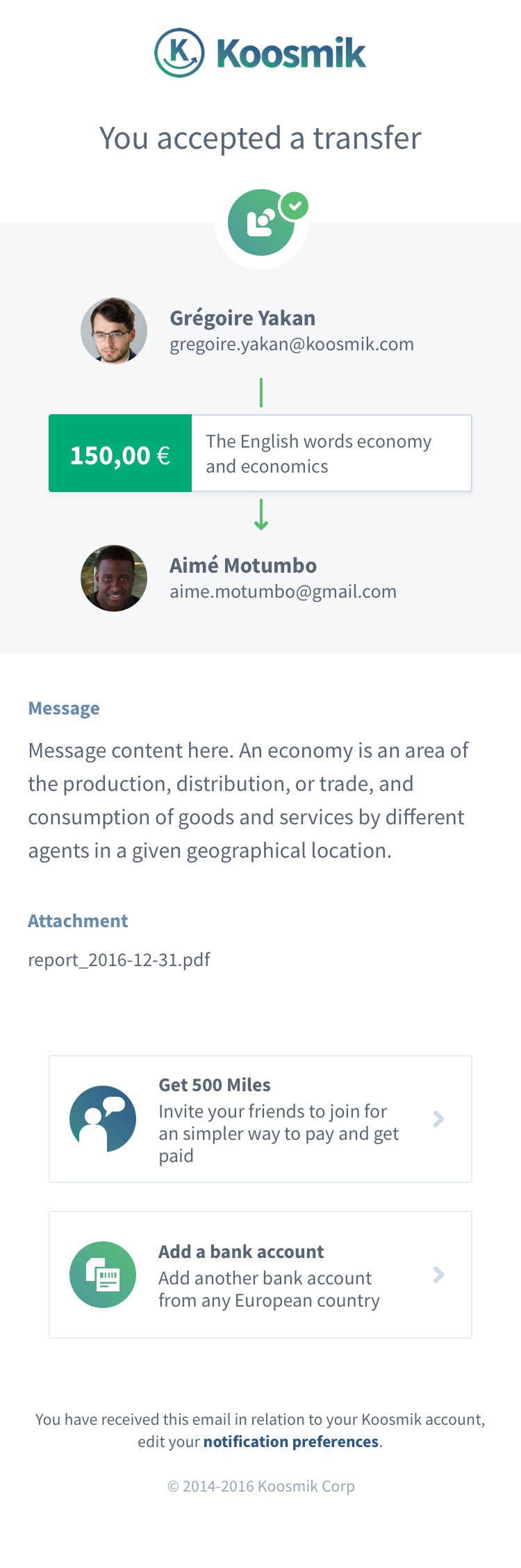Click the bank account document icon
Image resolution: width=521 pixels, height=1568 pixels.
coord(103,1275)
